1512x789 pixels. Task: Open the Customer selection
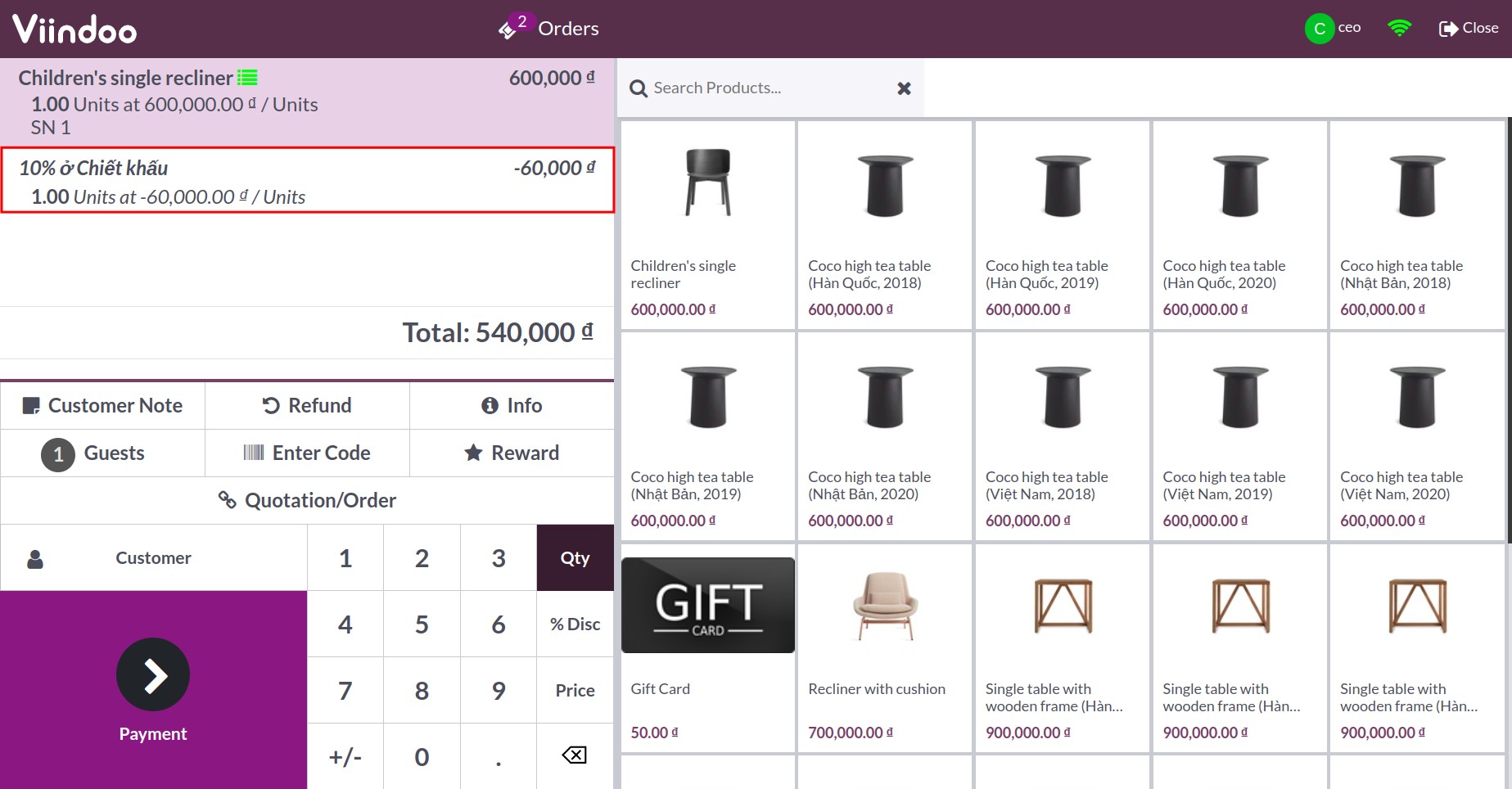tap(154, 558)
